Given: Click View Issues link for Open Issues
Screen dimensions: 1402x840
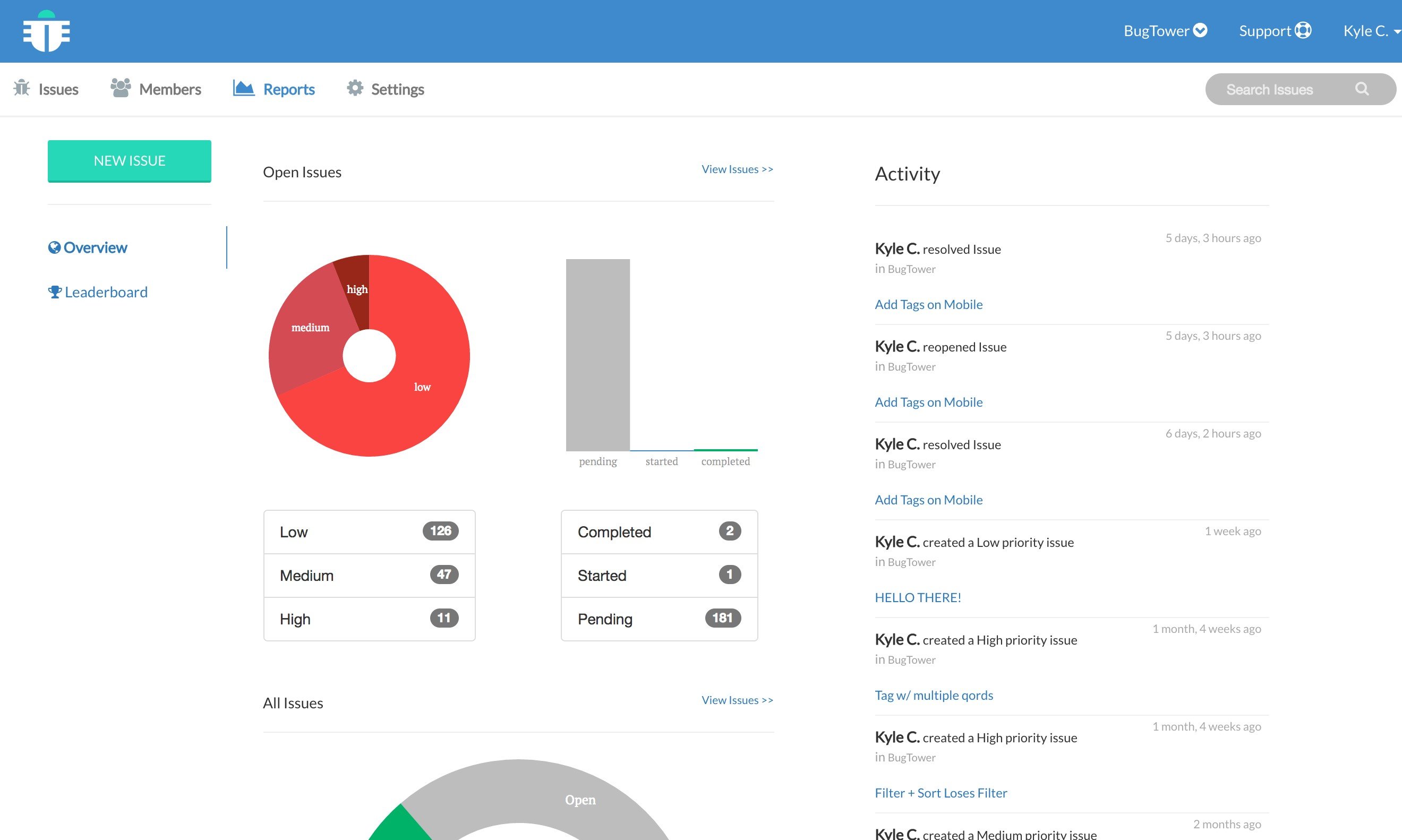Looking at the screenshot, I should [x=738, y=169].
